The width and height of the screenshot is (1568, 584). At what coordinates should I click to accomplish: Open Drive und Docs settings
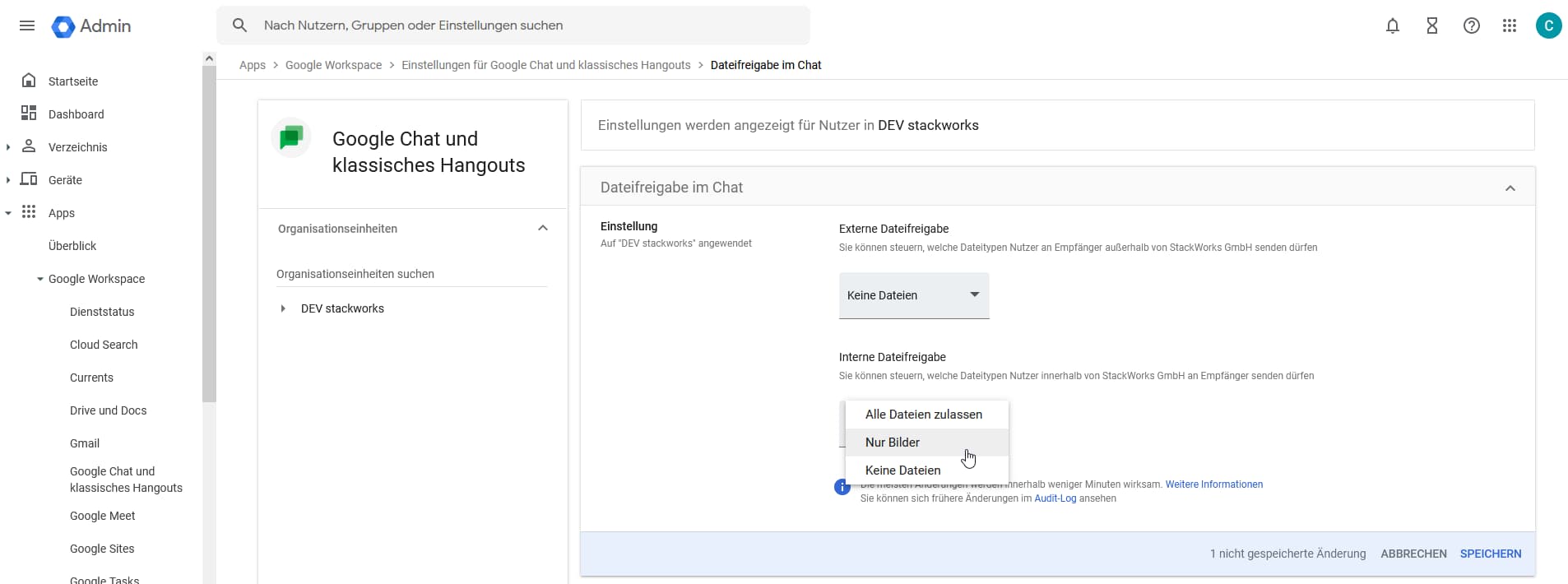point(109,410)
